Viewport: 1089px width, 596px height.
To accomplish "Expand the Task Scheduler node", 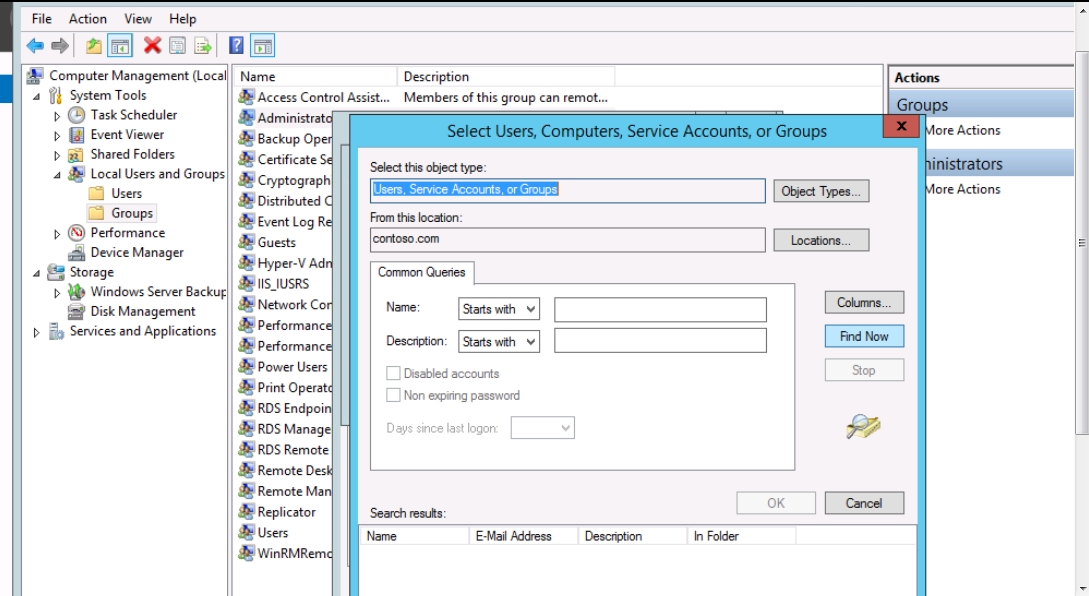I will coord(57,116).
